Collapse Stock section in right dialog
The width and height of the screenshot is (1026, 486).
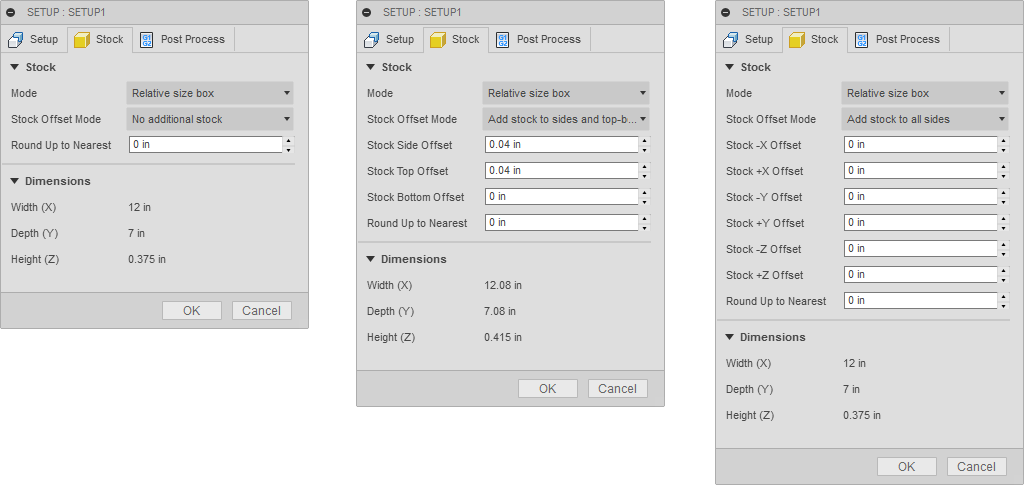point(730,67)
